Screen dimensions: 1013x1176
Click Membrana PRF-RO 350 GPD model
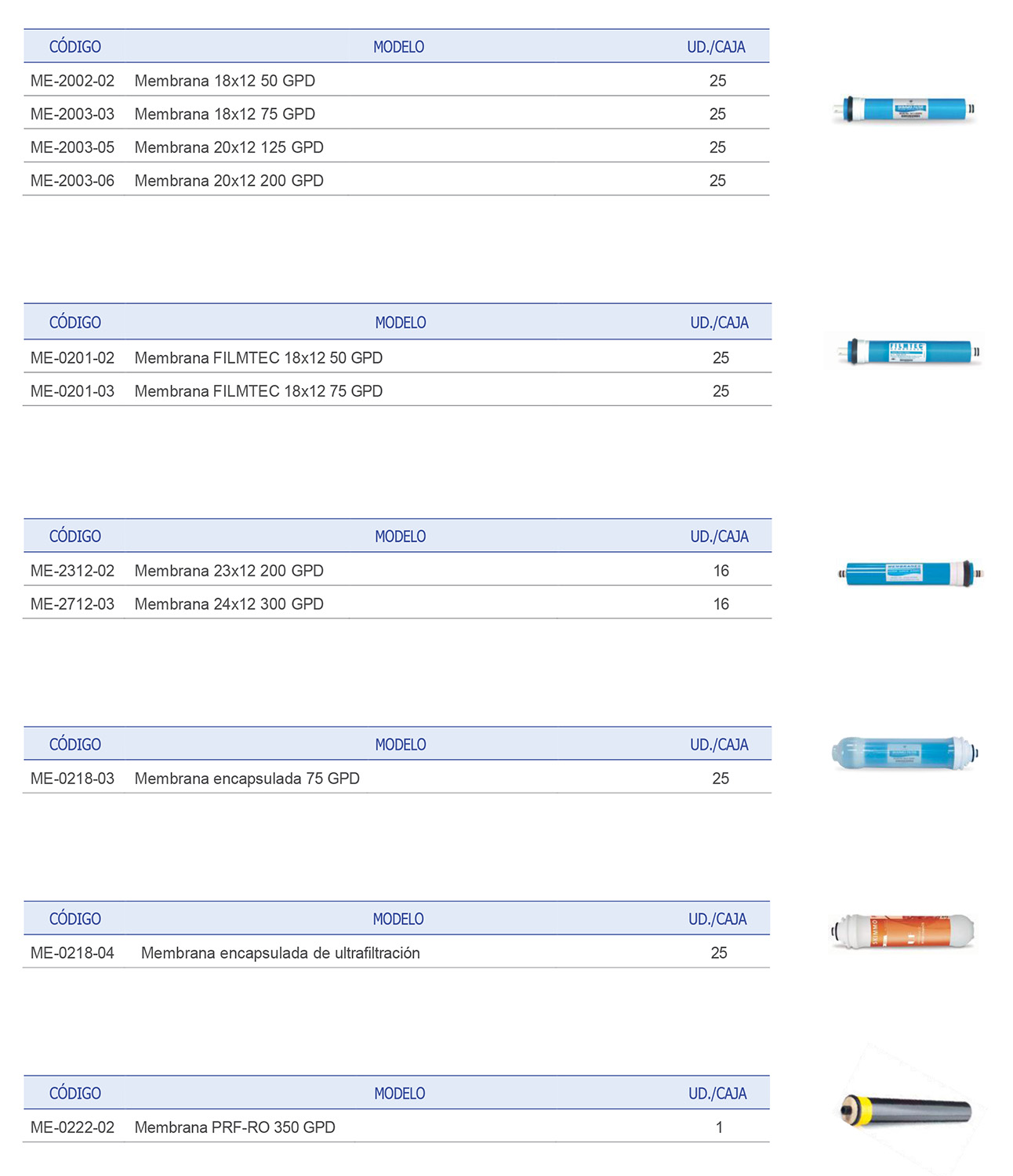coord(234,1127)
